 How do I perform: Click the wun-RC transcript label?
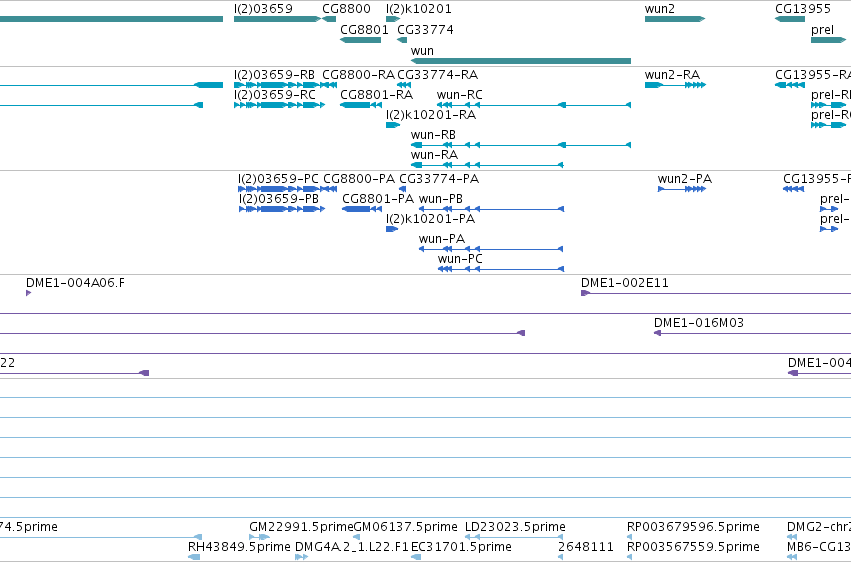coord(460,95)
